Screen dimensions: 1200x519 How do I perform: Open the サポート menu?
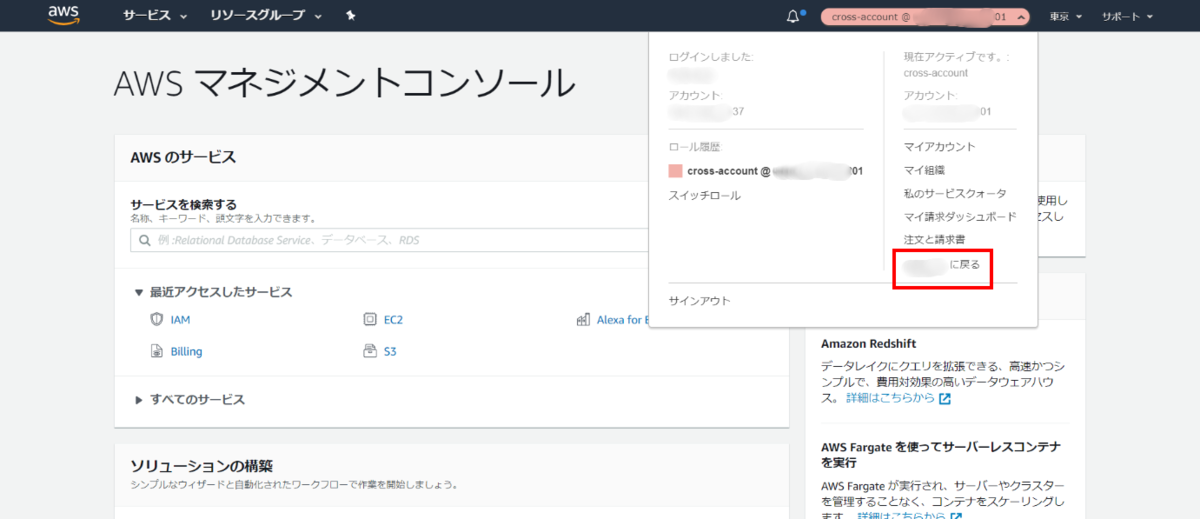pos(1127,16)
